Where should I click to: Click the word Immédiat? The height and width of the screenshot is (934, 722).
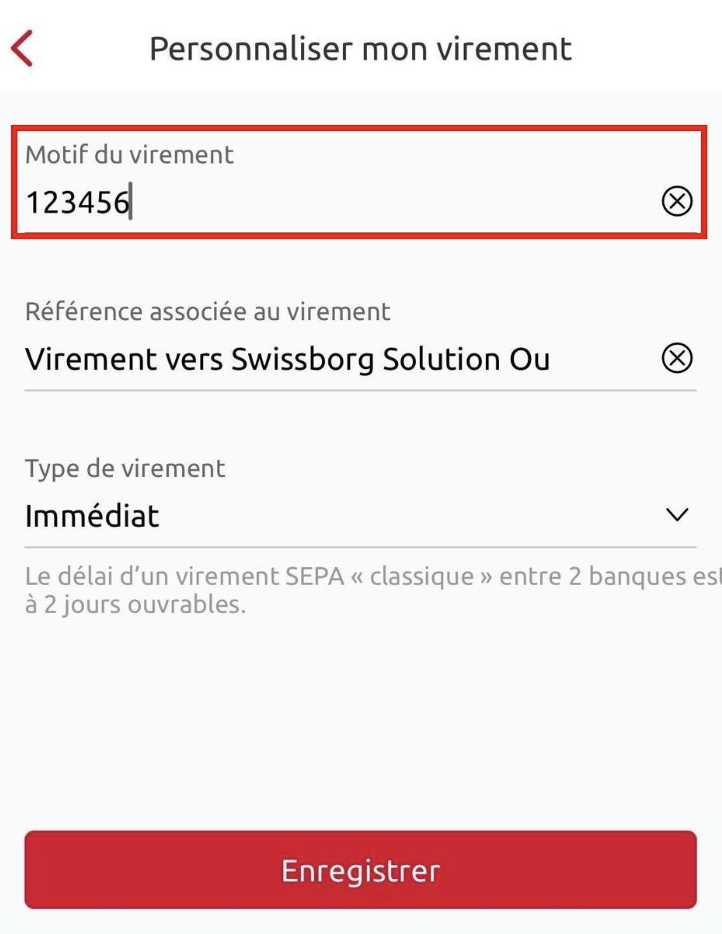[x=92, y=516]
